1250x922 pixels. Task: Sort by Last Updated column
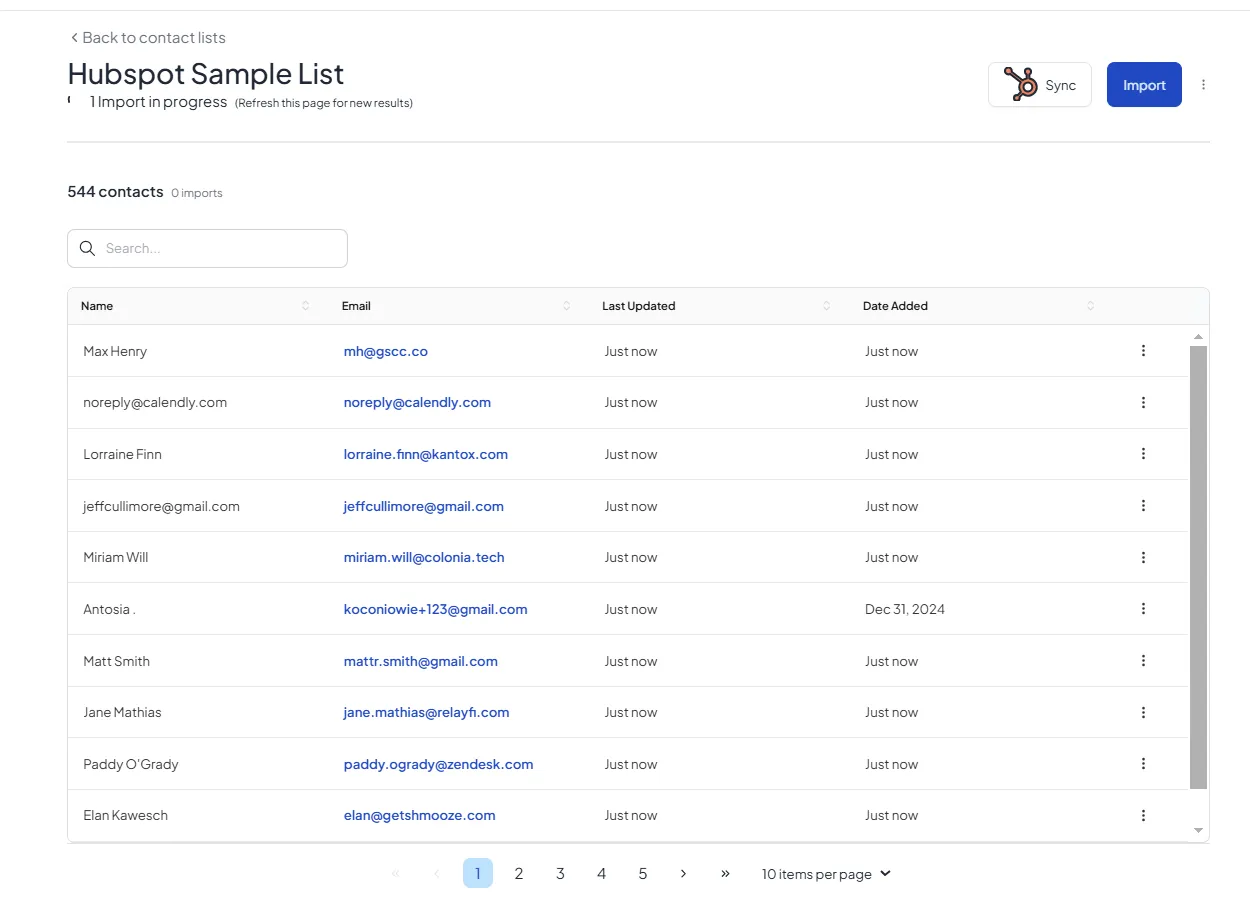click(826, 306)
